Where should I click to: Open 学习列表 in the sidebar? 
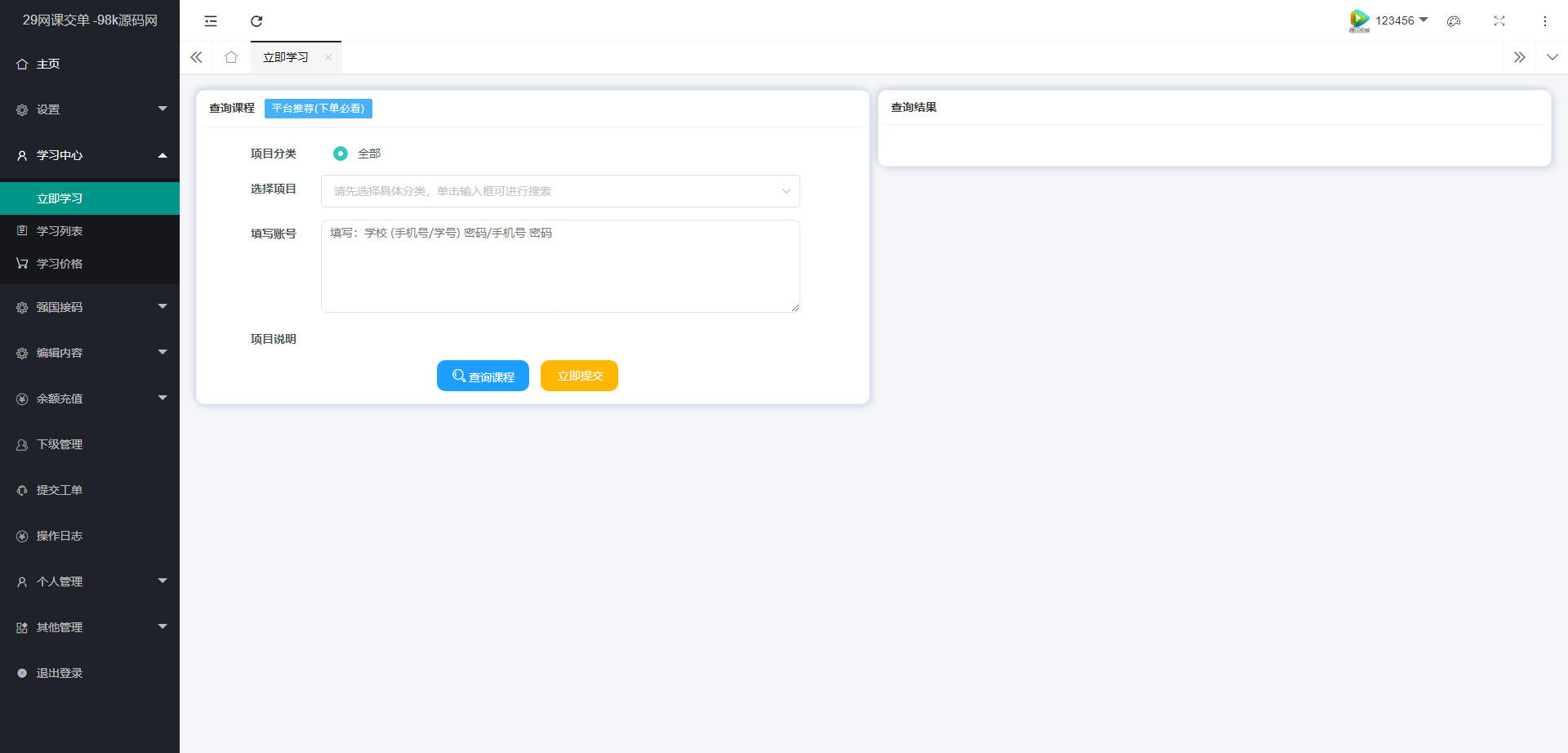point(60,231)
